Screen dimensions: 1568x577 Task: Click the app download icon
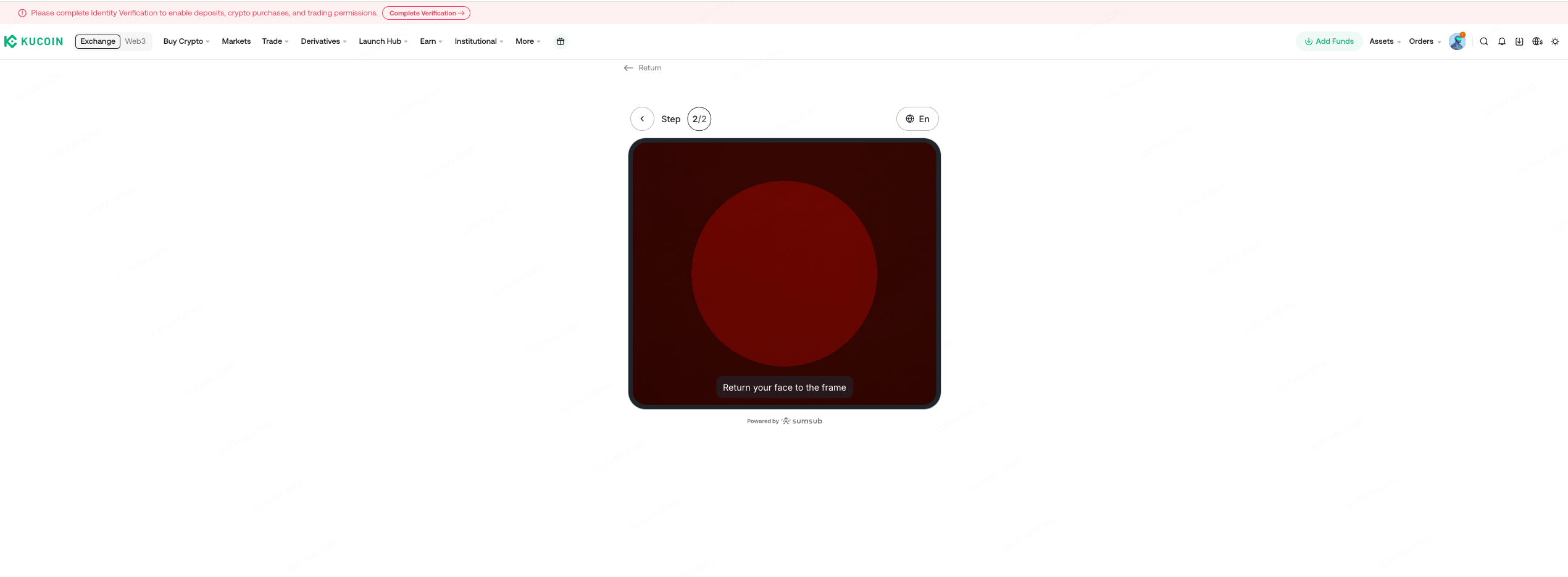[1519, 41]
